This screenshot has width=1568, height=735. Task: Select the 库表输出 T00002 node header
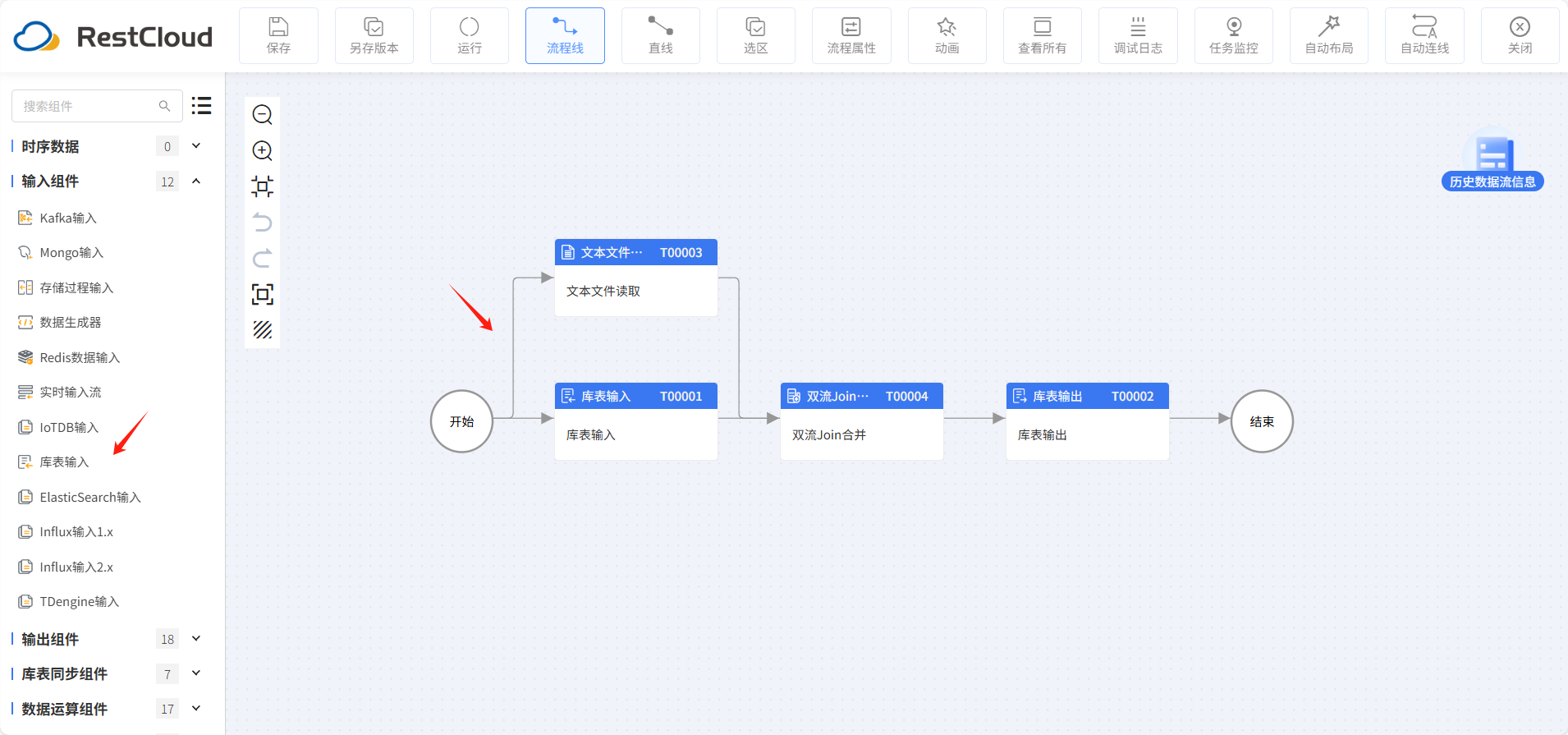point(1088,396)
